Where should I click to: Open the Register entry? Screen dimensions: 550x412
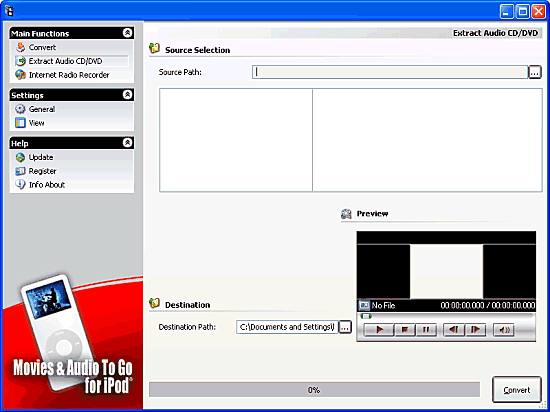coord(42,171)
